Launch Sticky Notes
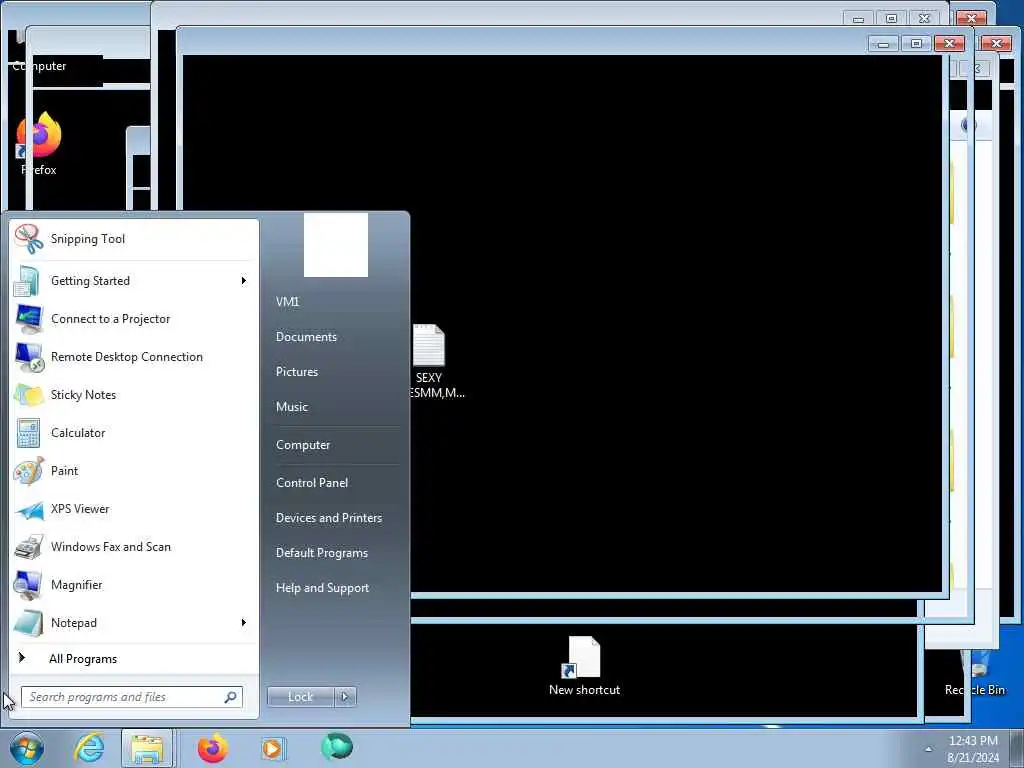 click(x=134, y=394)
